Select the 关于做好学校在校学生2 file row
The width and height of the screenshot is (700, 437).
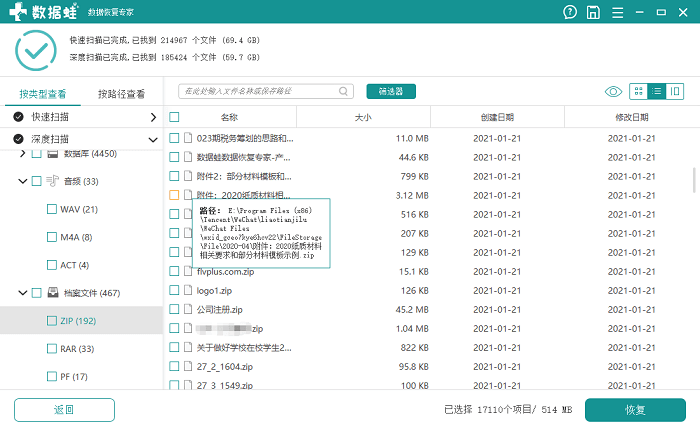432,347
